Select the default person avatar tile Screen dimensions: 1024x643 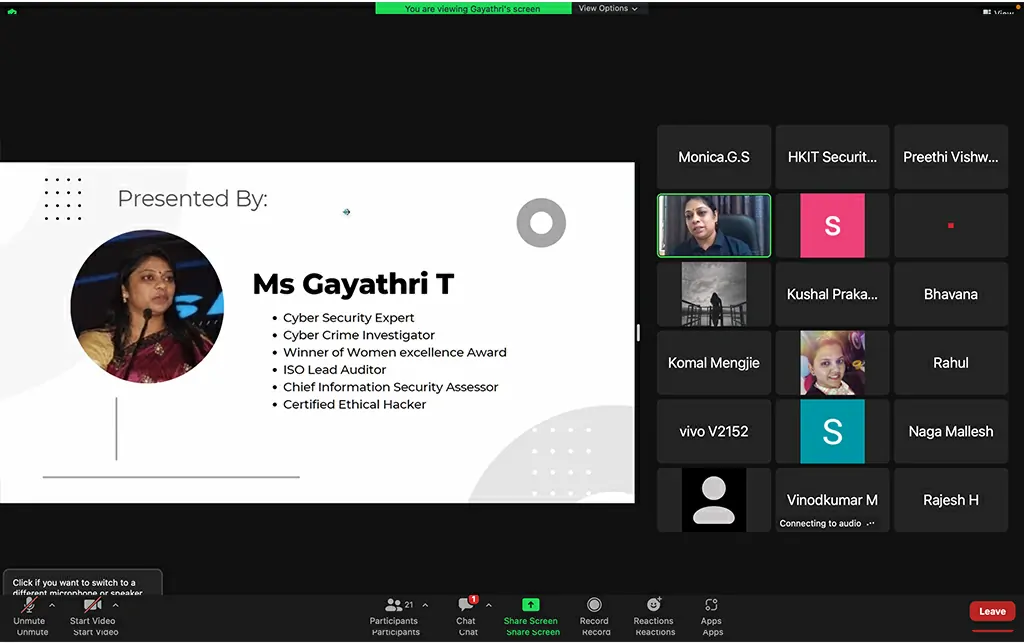point(714,500)
